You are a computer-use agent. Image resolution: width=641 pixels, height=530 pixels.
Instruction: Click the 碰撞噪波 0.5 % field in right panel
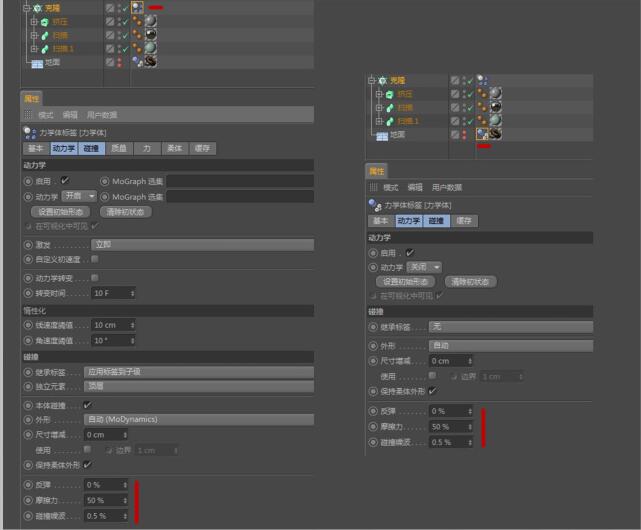(x=451, y=442)
